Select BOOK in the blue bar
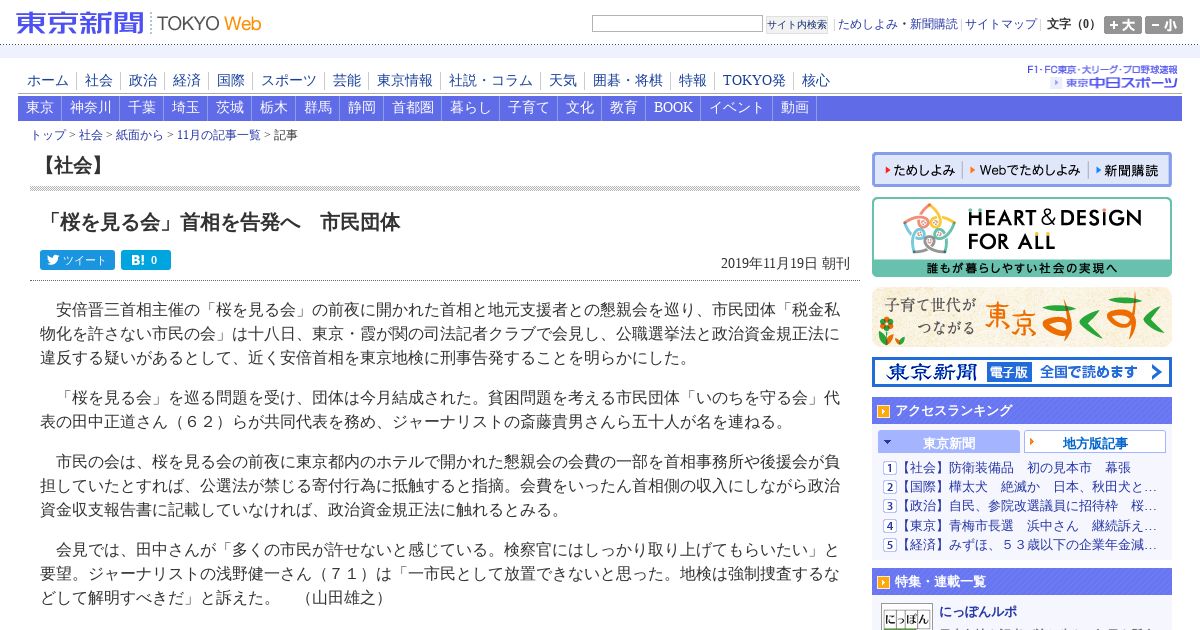This screenshot has width=1200, height=630. (673, 108)
